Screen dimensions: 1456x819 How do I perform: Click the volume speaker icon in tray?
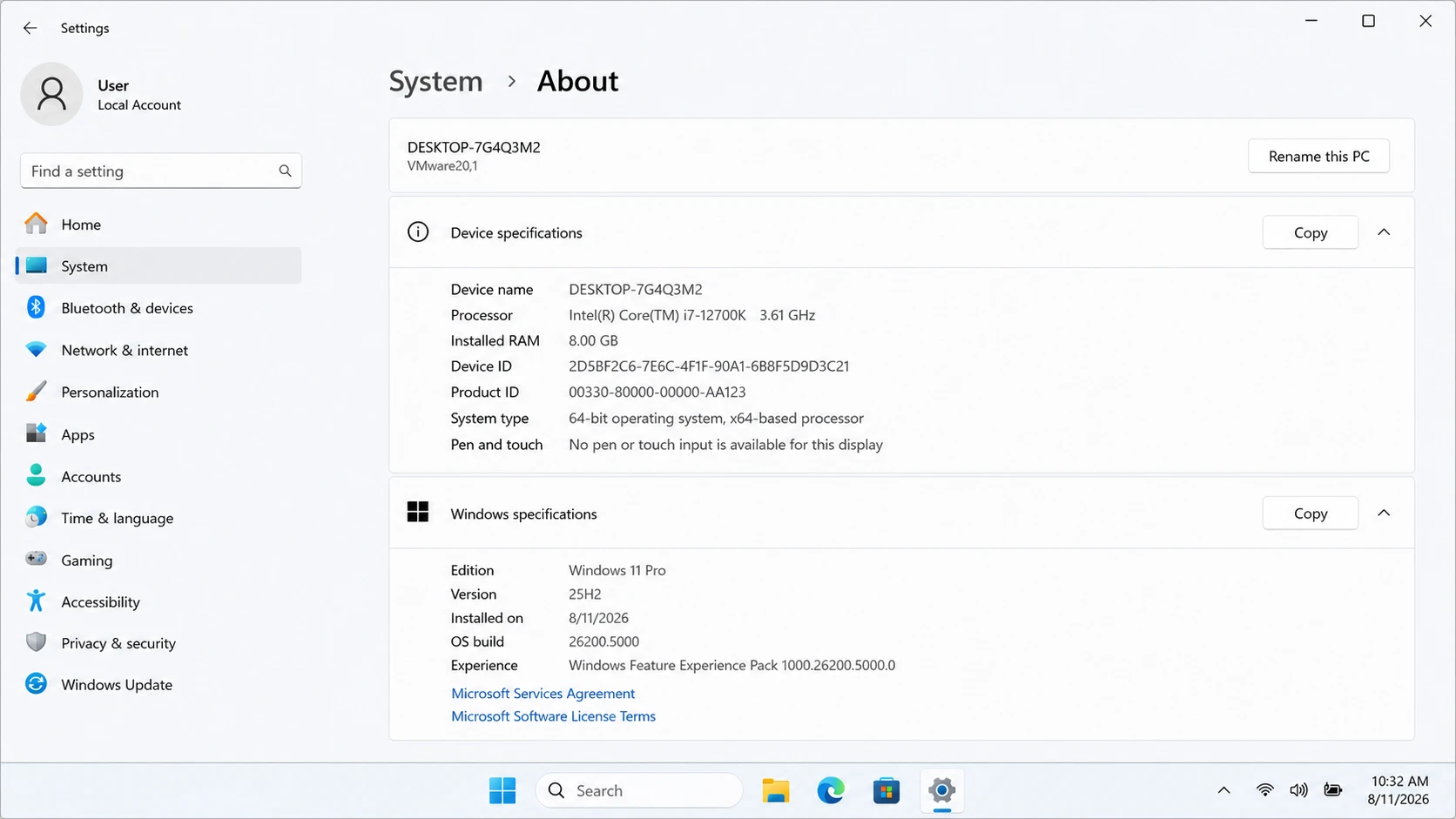[x=1298, y=790]
